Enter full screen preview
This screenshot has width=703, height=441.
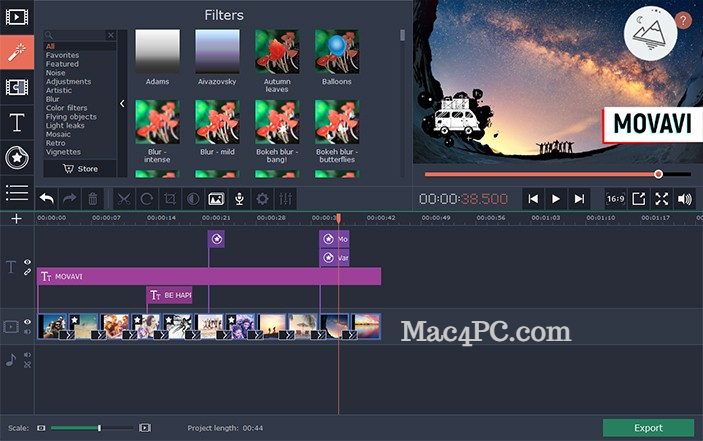click(x=662, y=199)
